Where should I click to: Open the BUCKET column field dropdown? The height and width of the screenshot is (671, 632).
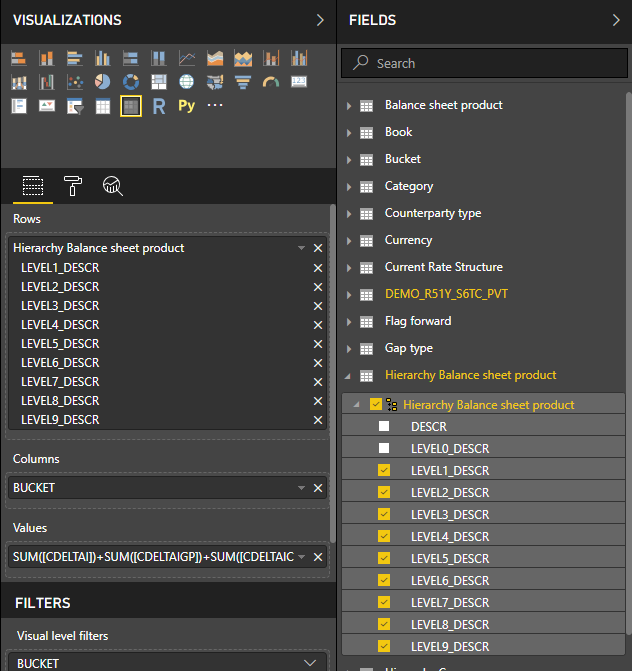pos(301,488)
